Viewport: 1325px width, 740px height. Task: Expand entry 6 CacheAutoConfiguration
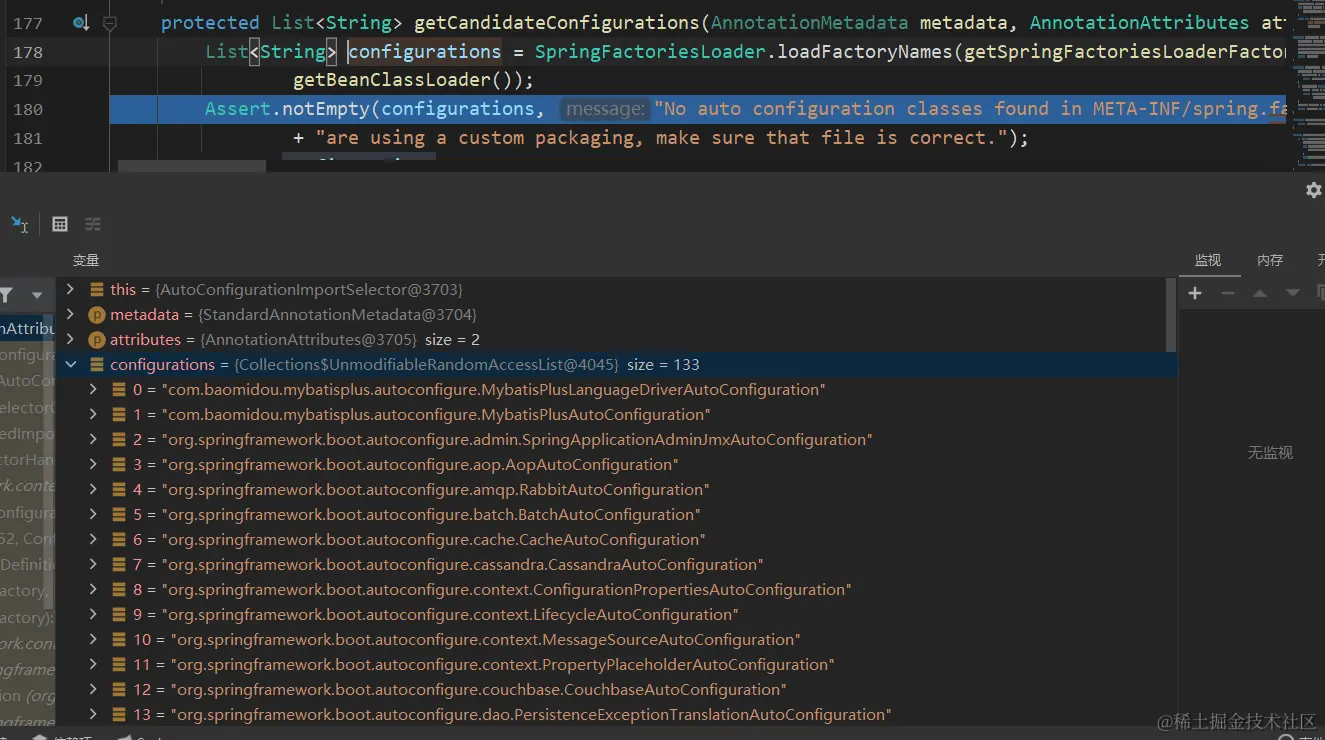93,540
